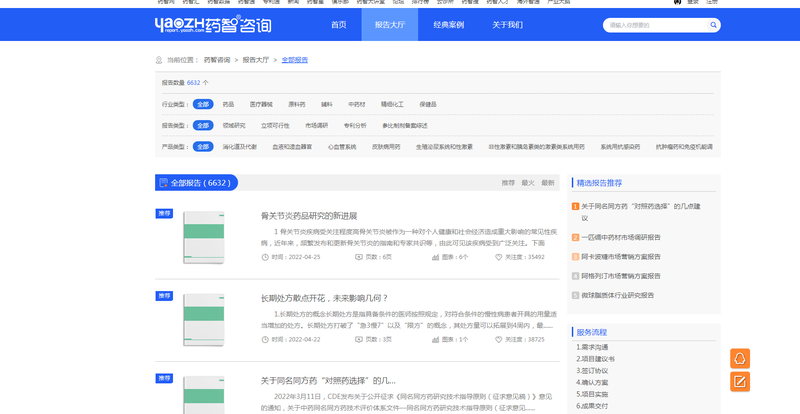Filter product type by 系统用抗感染药
This screenshot has width=800, height=414.
click(x=620, y=147)
